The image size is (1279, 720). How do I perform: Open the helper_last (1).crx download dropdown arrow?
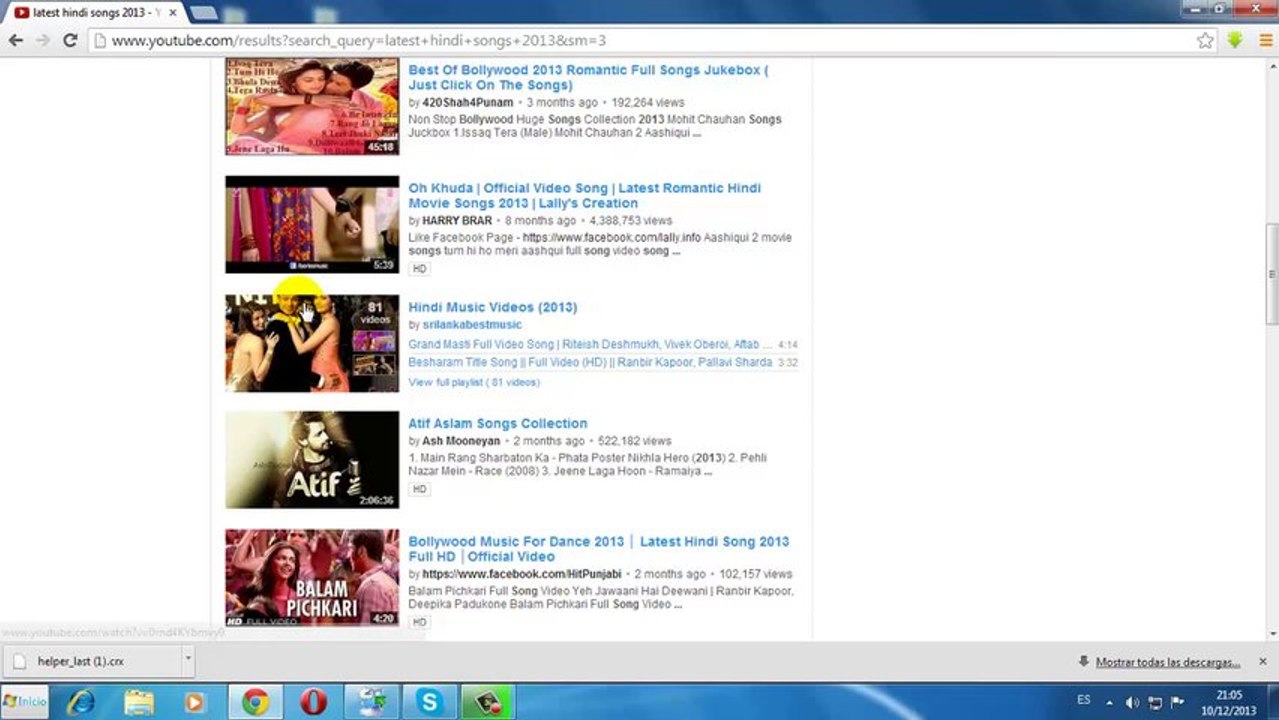tap(187, 660)
